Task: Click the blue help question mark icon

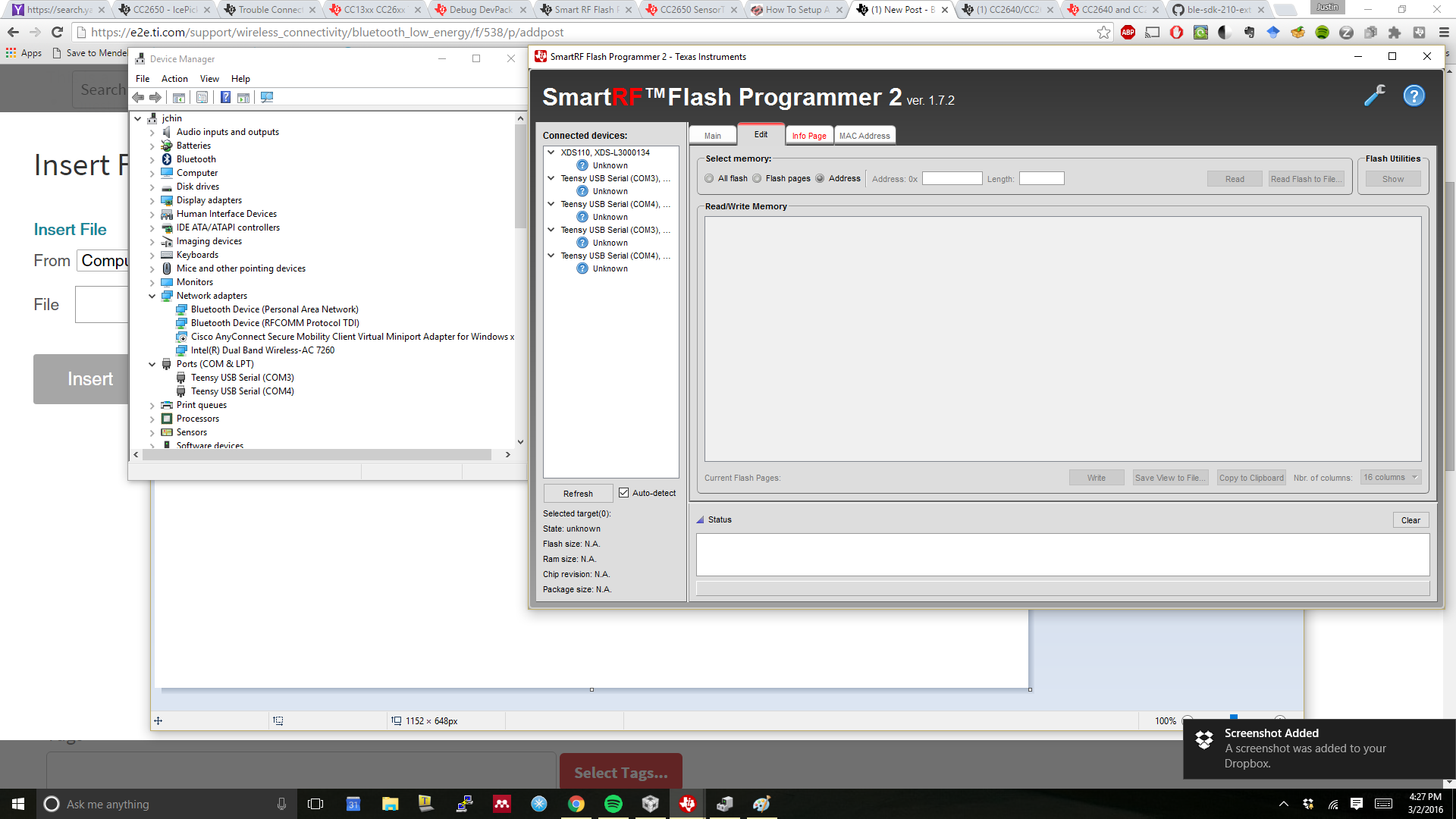Action: point(1414,96)
